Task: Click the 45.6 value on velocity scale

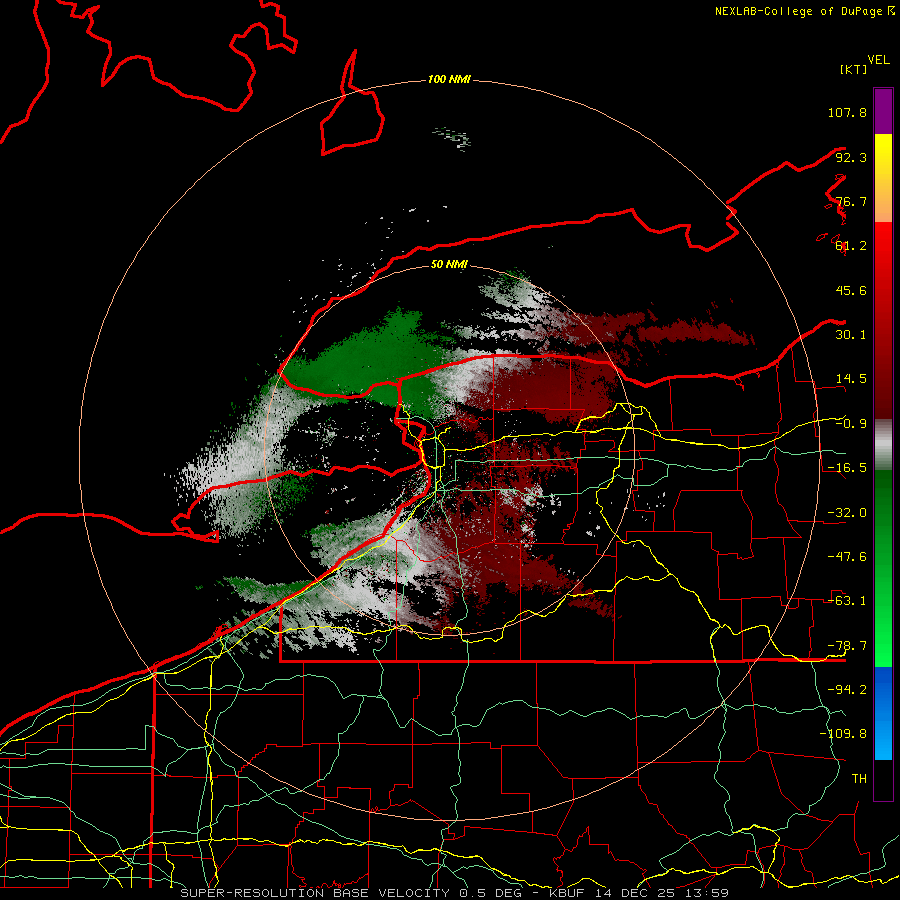Action: [851, 290]
